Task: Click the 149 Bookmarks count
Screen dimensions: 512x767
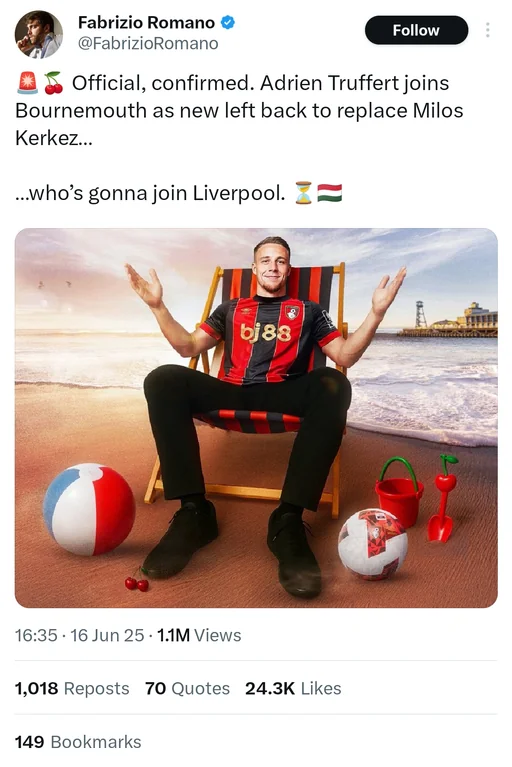Action: pyautogui.click(x=78, y=742)
